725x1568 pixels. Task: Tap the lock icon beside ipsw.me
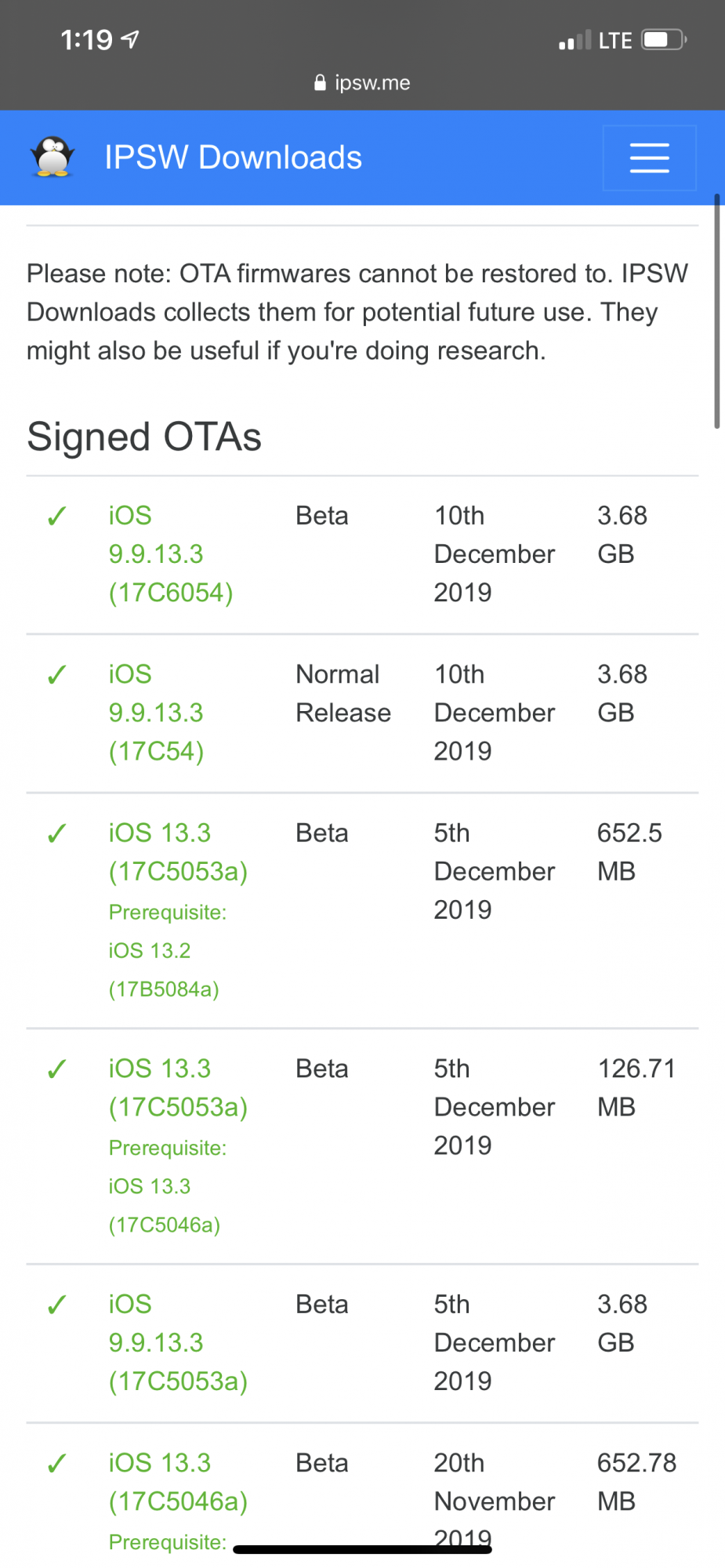tap(320, 82)
